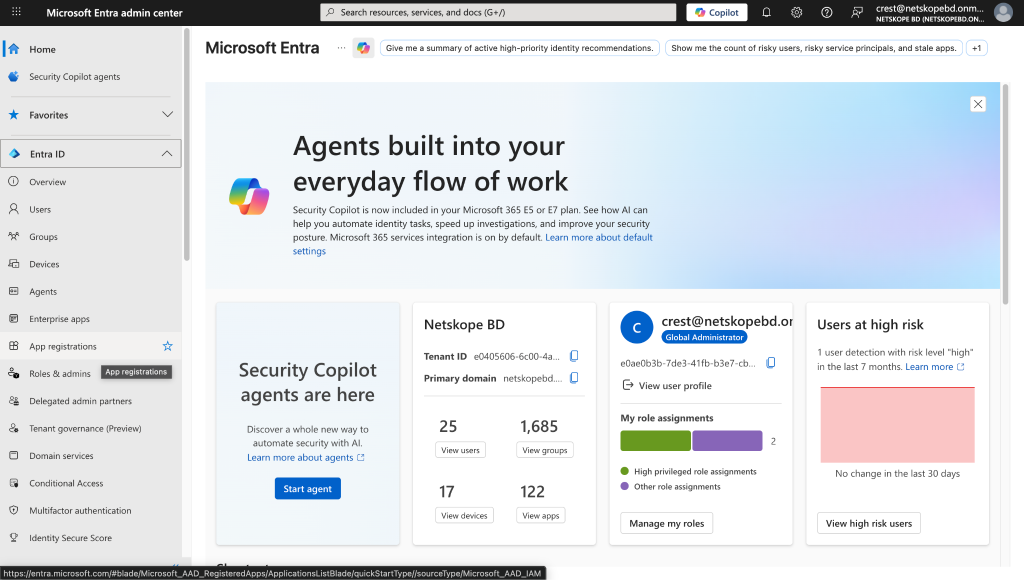
Task: Select the high-priority identity recommendations prompt
Action: pyautogui.click(x=520, y=48)
